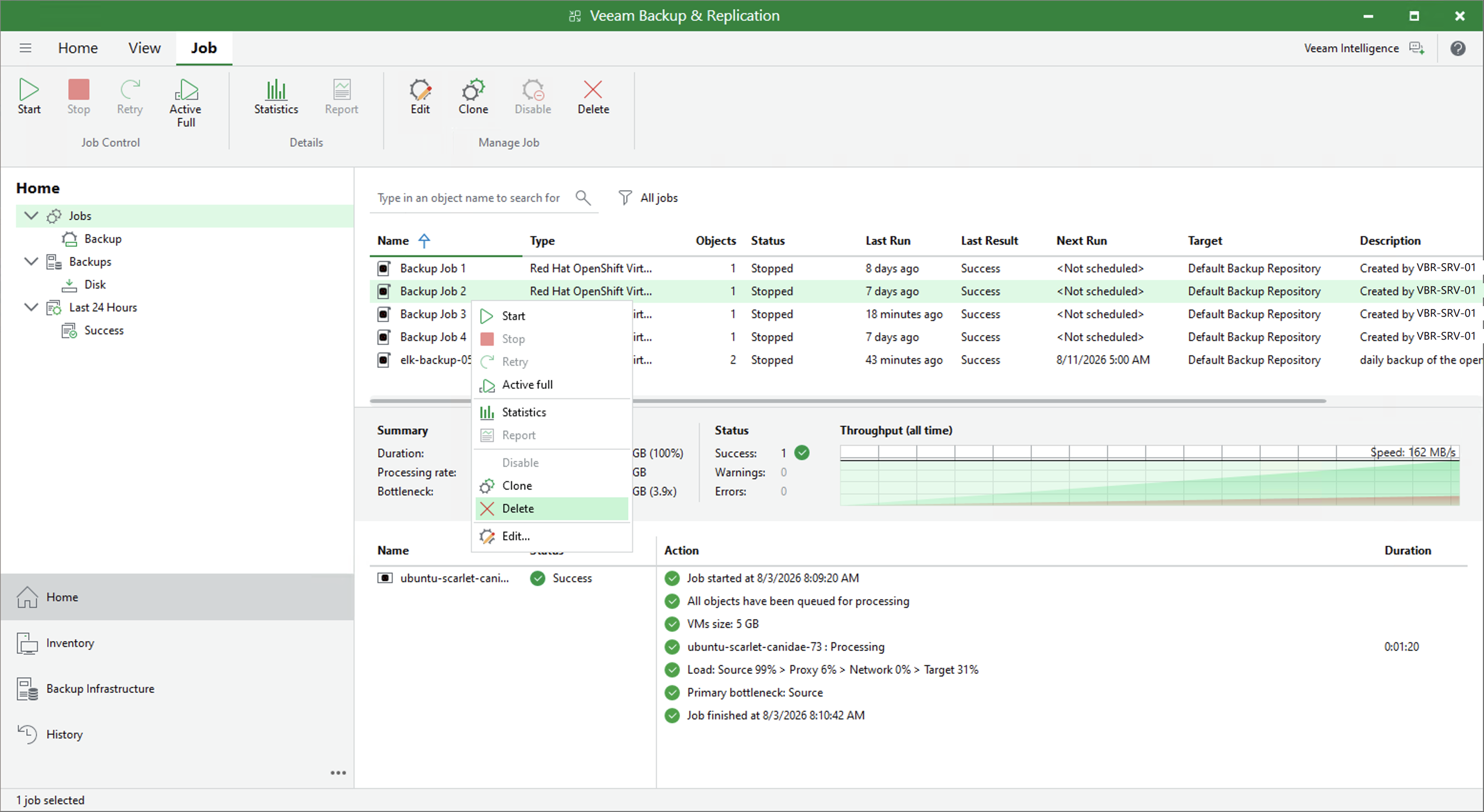Image resolution: width=1484 pixels, height=812 pixels.
Task: Choose Statistics in the context menu
Action: (x=551, y=412)
